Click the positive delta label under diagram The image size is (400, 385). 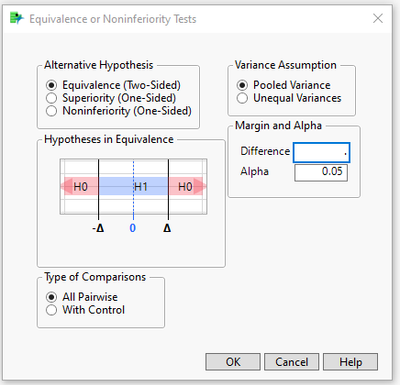tap(167, 229)
